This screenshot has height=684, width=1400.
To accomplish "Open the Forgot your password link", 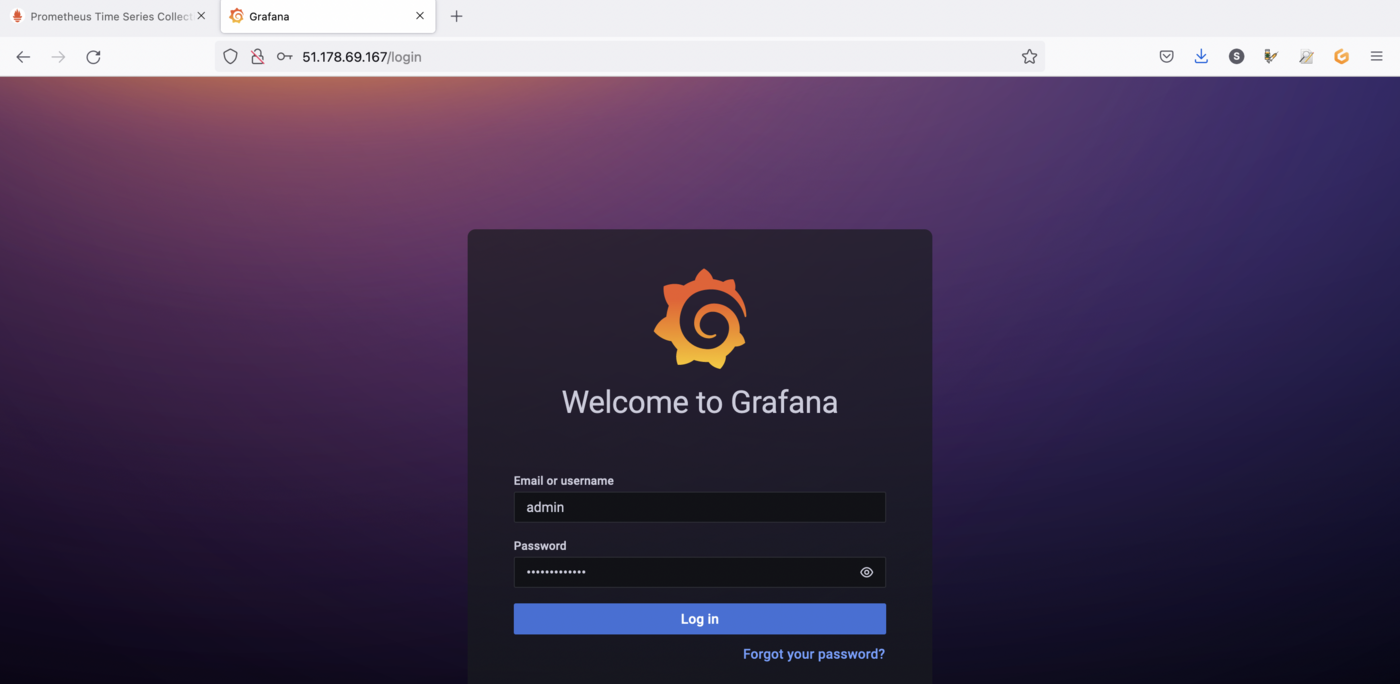I will point(813,653).
